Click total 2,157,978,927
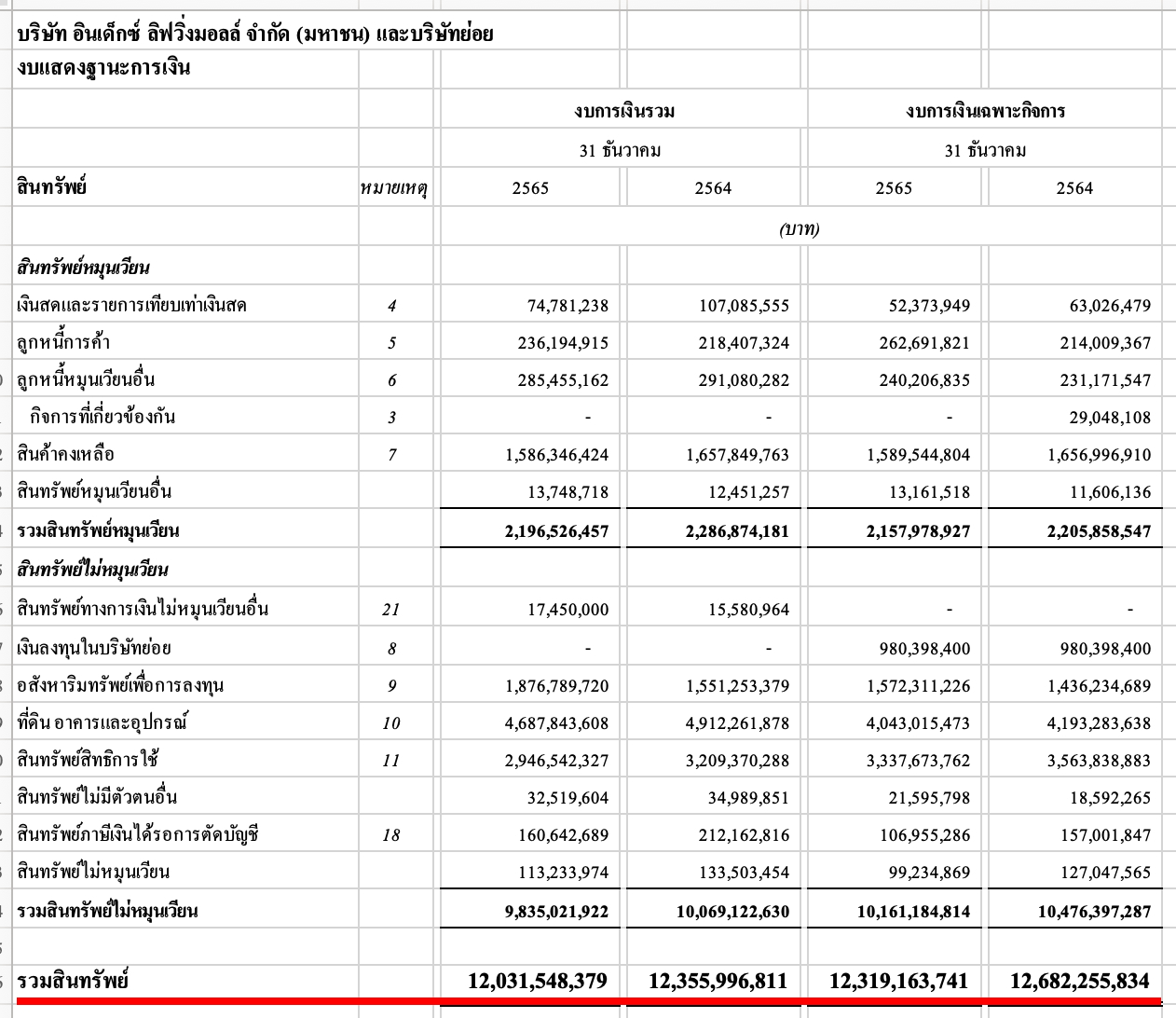This screenshot has height=1018, width=1176. click(919, 531)
